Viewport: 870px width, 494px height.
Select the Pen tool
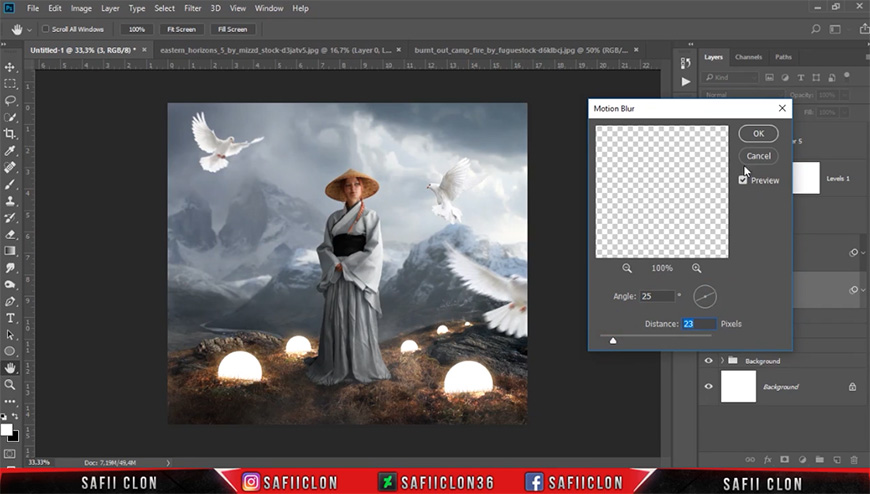[10, 301]
